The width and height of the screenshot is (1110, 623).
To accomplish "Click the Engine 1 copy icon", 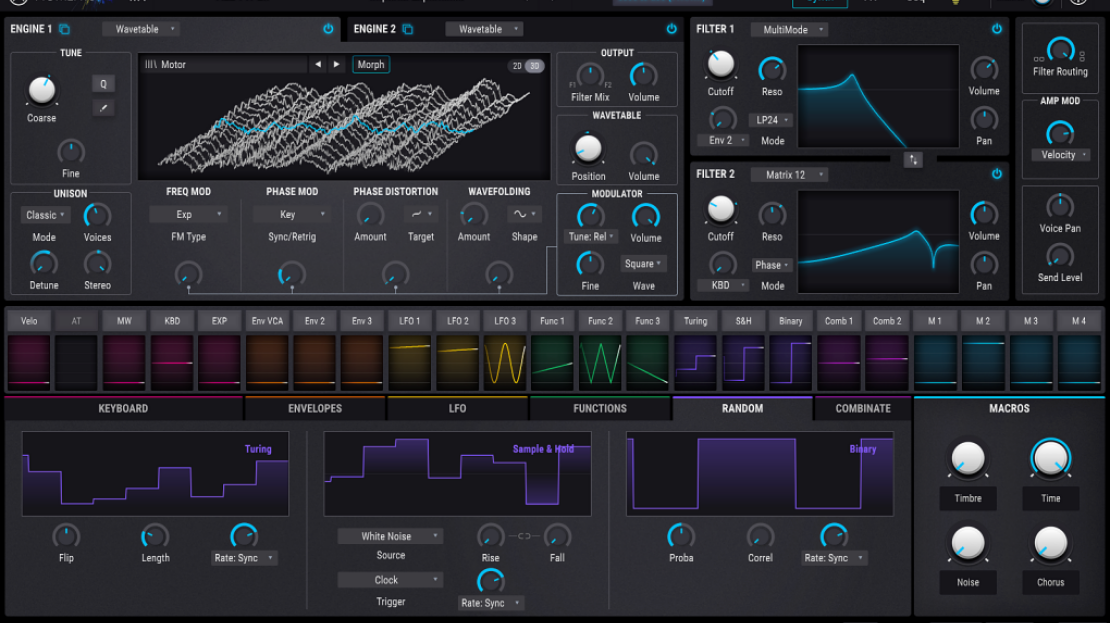I will (x=64, y=29).
